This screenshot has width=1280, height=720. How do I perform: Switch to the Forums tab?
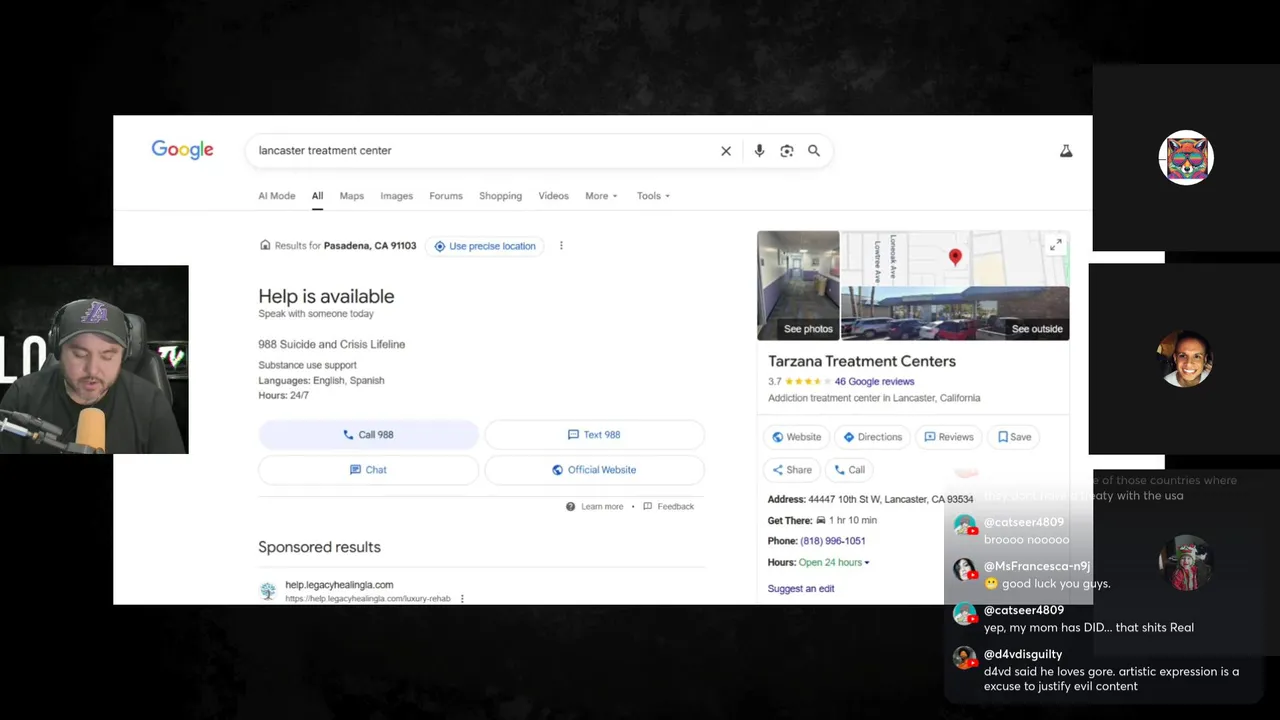pos(446,196)
